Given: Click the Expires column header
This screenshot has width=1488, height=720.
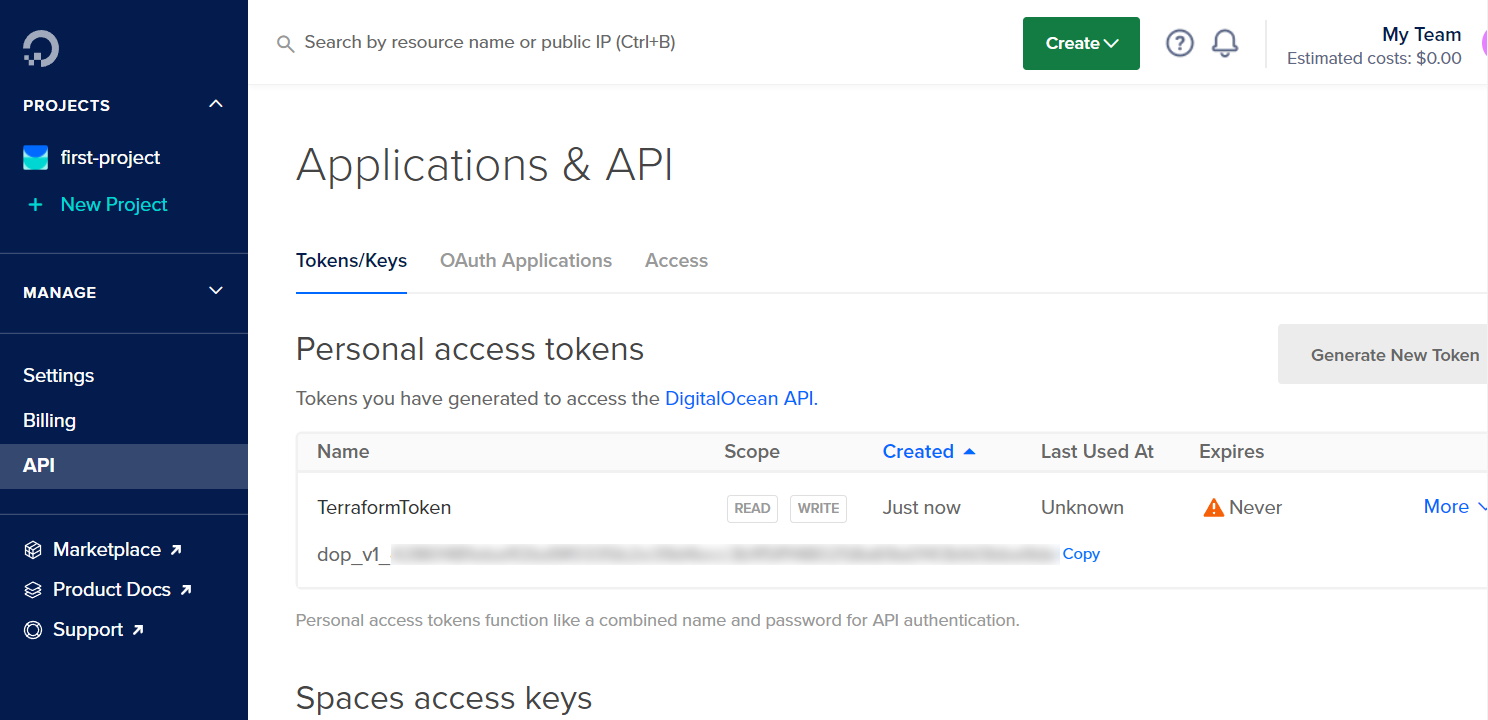Looking at the screenshot, I should pyautogui.click(x=1231, y=452).
